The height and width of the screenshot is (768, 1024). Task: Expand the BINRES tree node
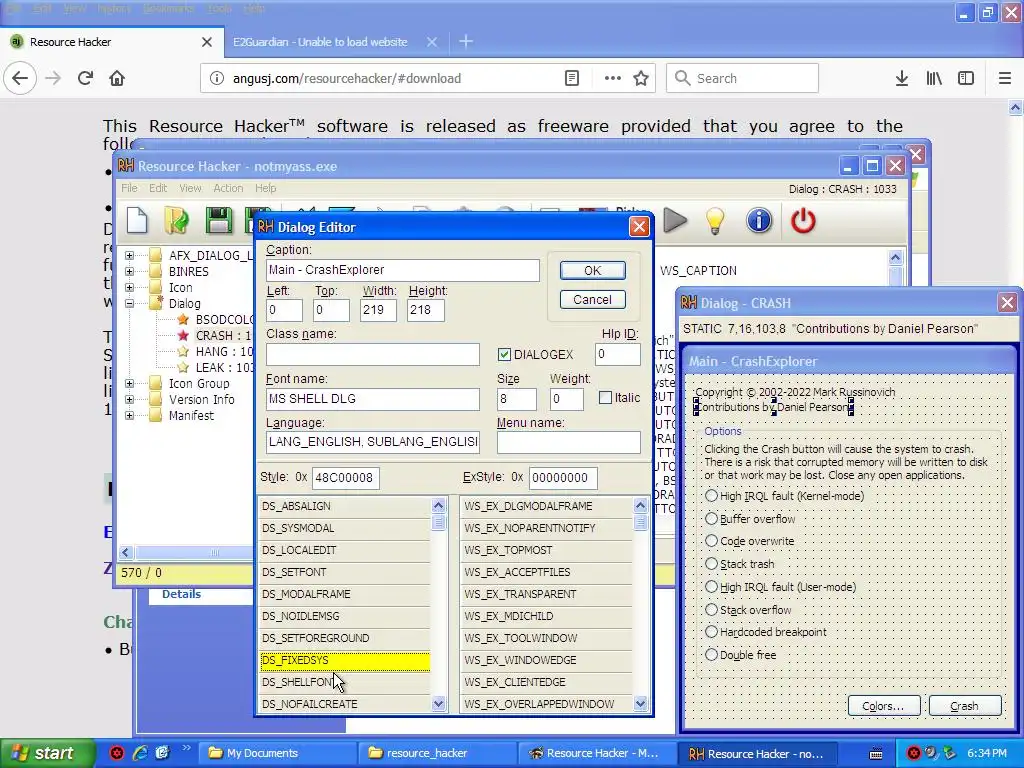129,271
